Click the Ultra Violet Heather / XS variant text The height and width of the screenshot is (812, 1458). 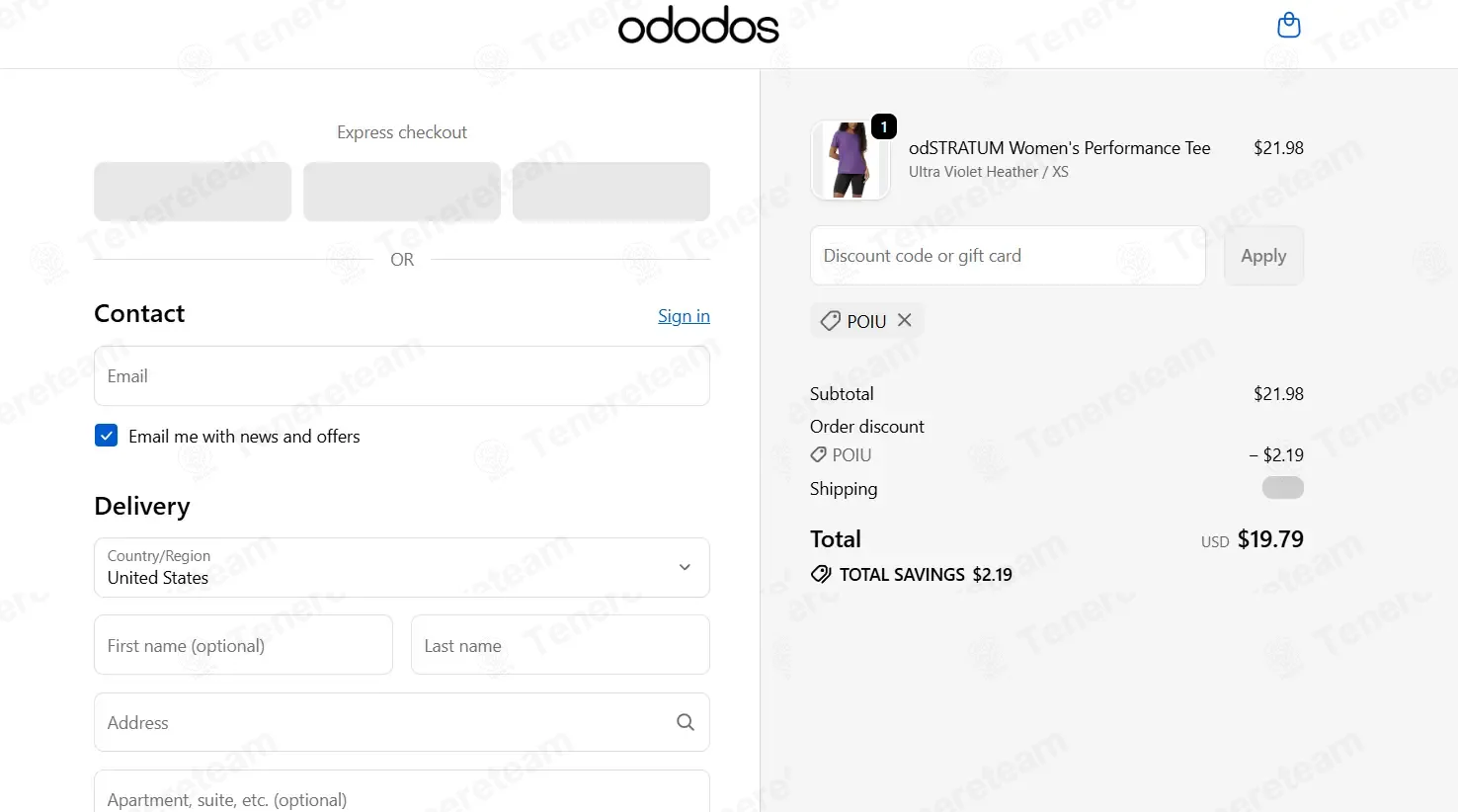point(988,172)
